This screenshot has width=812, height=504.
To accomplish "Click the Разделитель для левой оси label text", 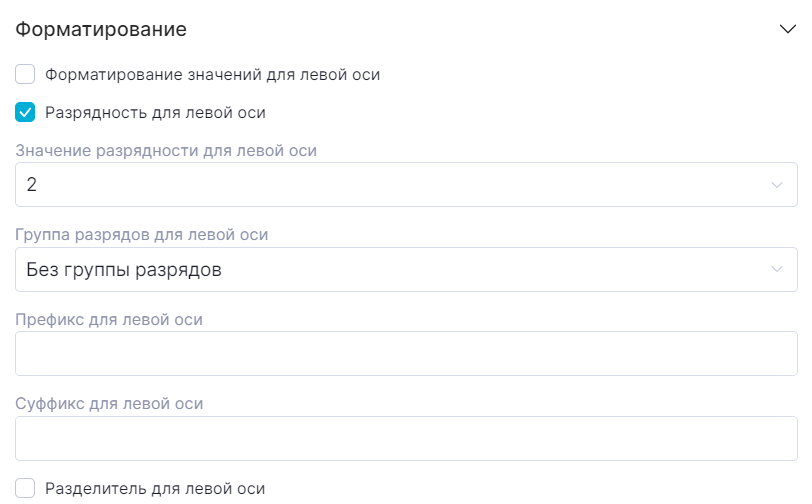I will 155,489.
